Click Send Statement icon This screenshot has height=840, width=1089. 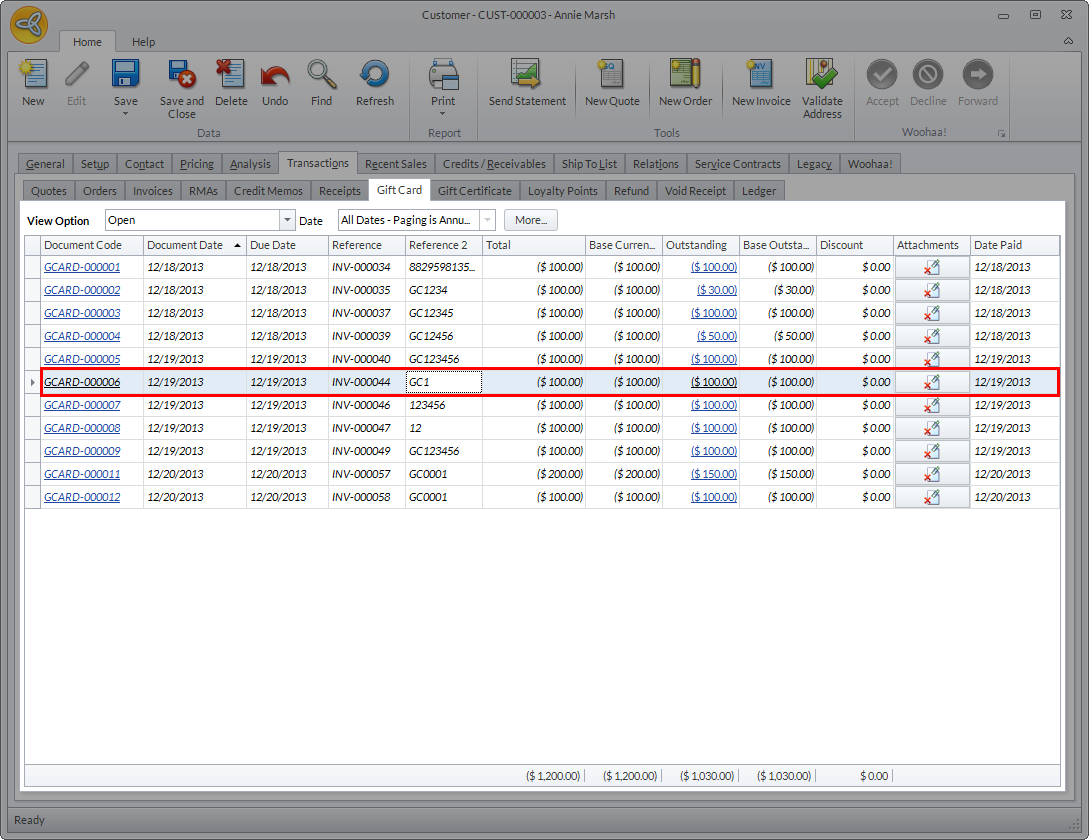coord(527,76)
